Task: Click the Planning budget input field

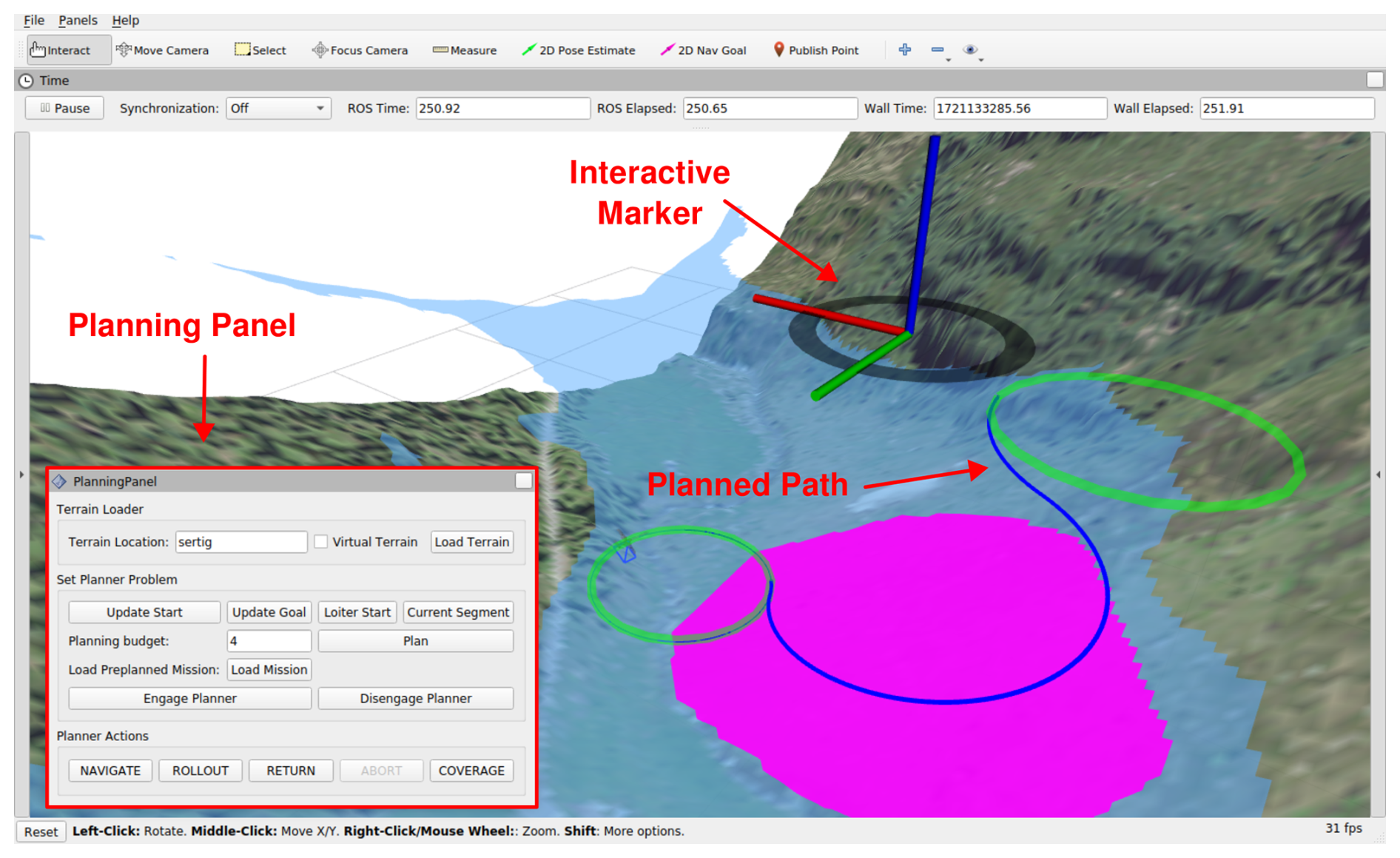Action: pyautogui.click(x=269, y=641)
